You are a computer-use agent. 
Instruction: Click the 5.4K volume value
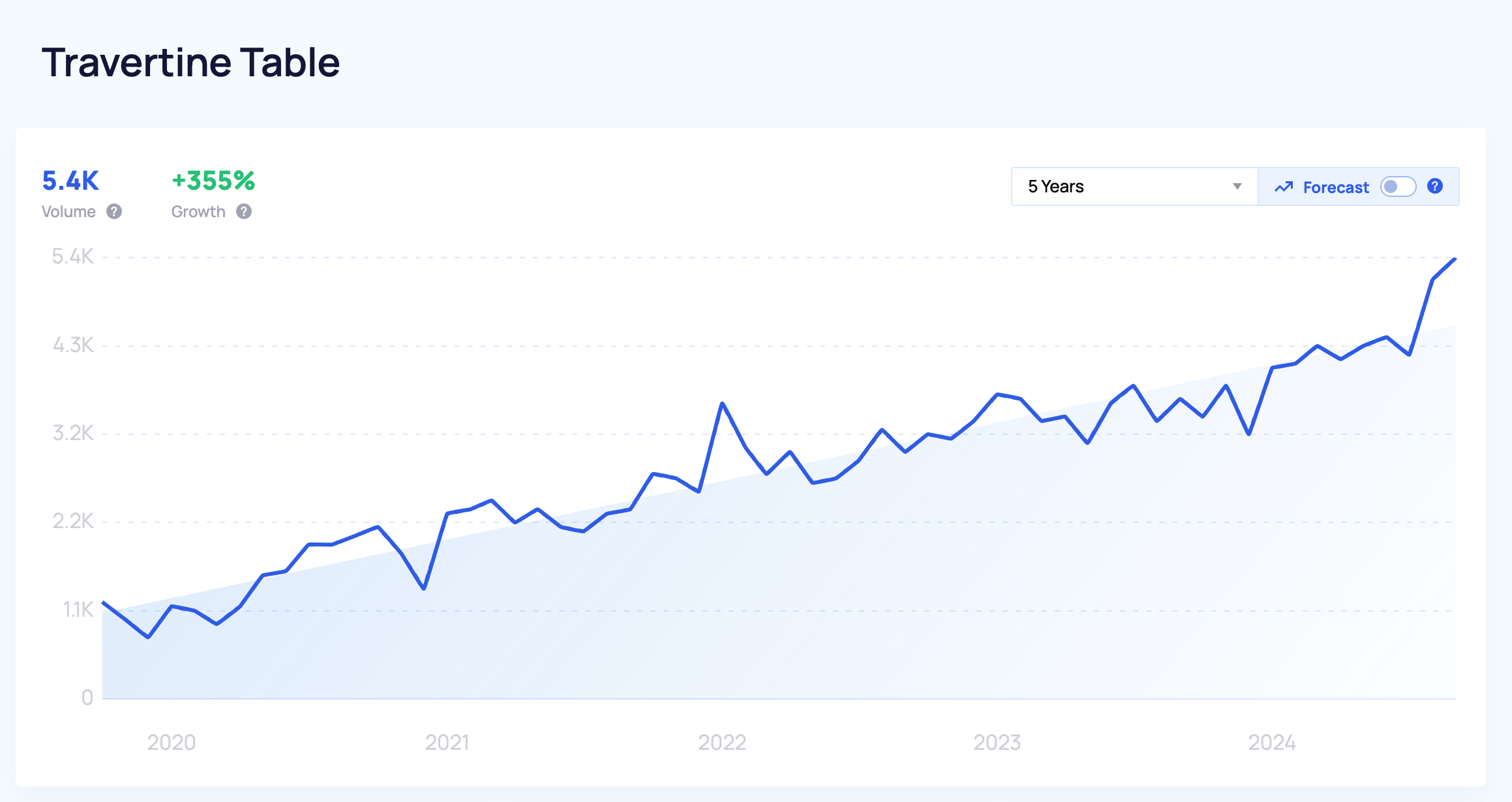[x=70, y=181]
